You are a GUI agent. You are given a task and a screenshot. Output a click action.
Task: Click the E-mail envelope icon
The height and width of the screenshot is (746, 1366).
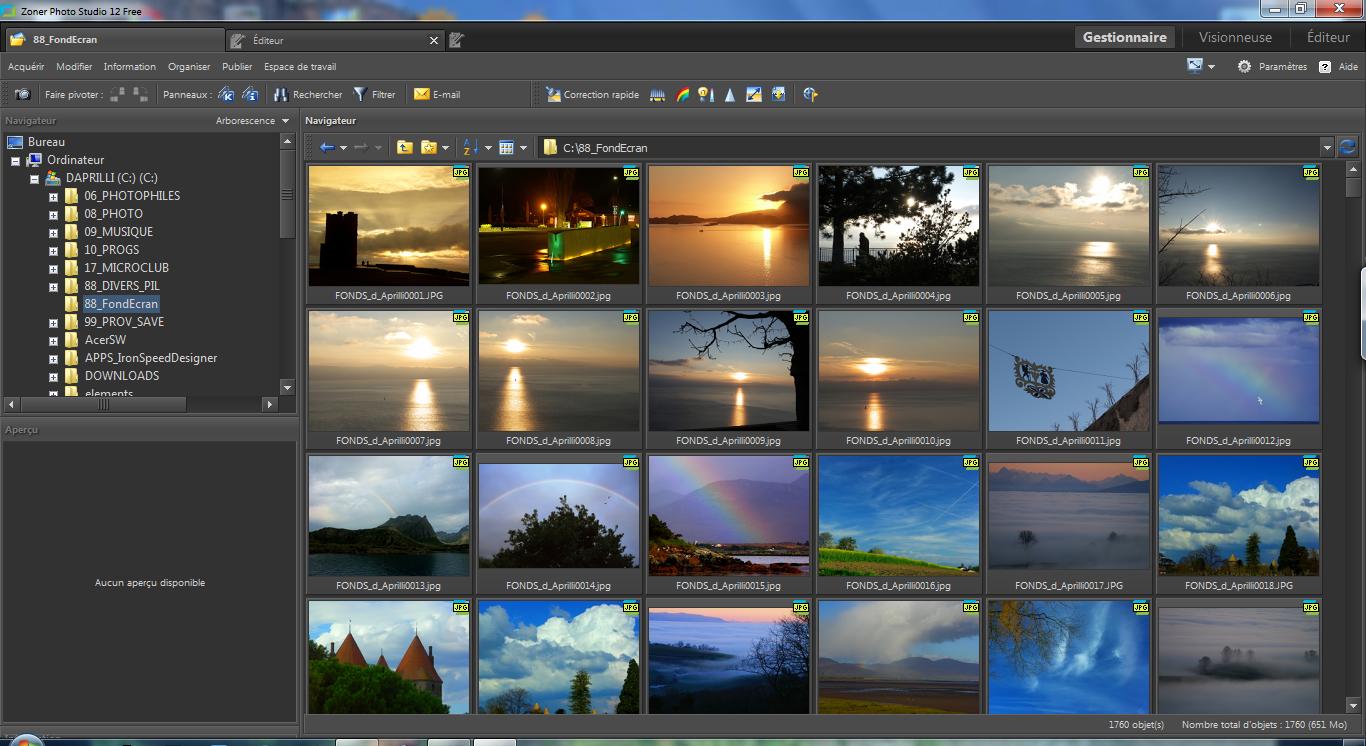click(x=421, y=94)
